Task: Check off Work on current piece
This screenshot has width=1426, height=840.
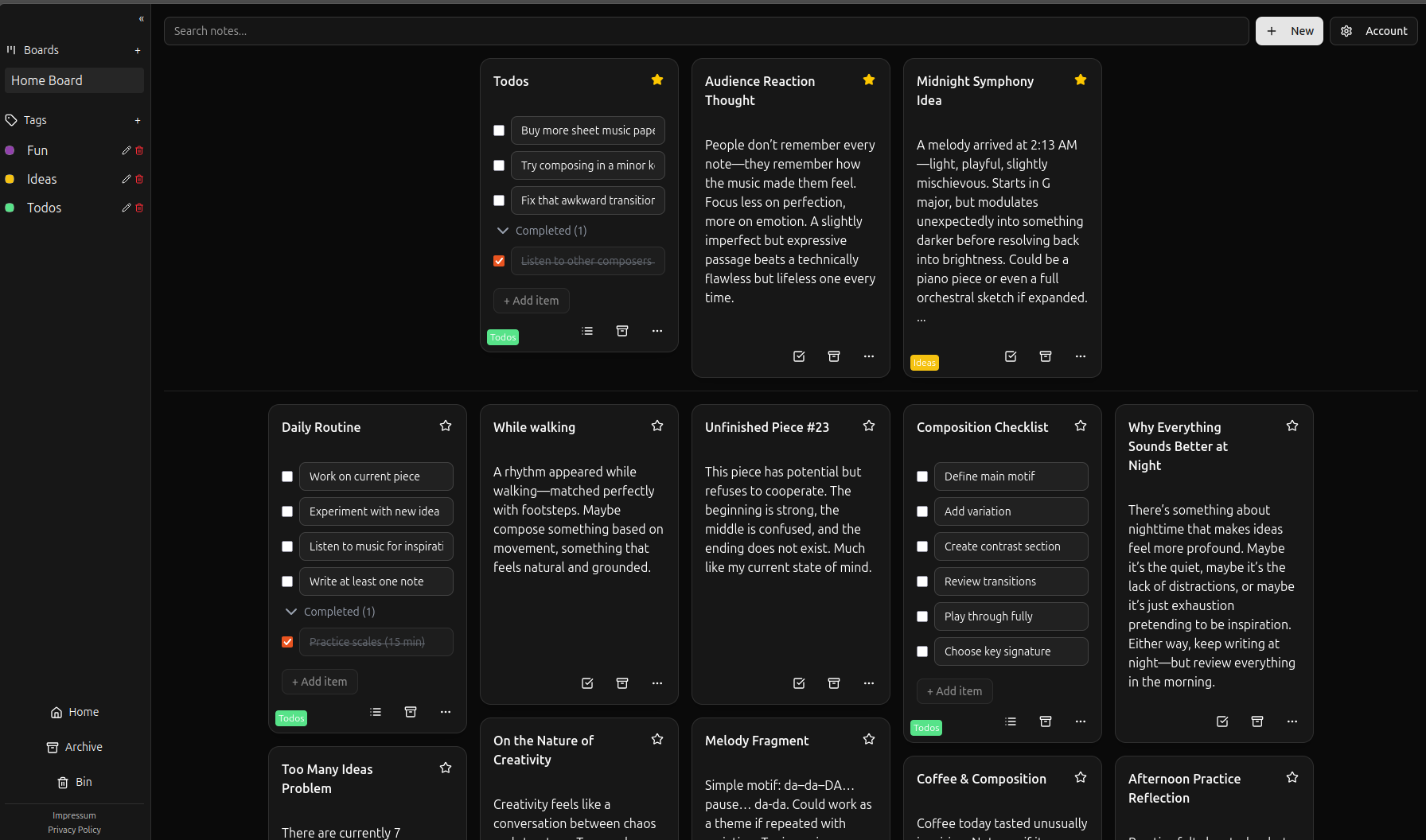Action: [287, 476]
